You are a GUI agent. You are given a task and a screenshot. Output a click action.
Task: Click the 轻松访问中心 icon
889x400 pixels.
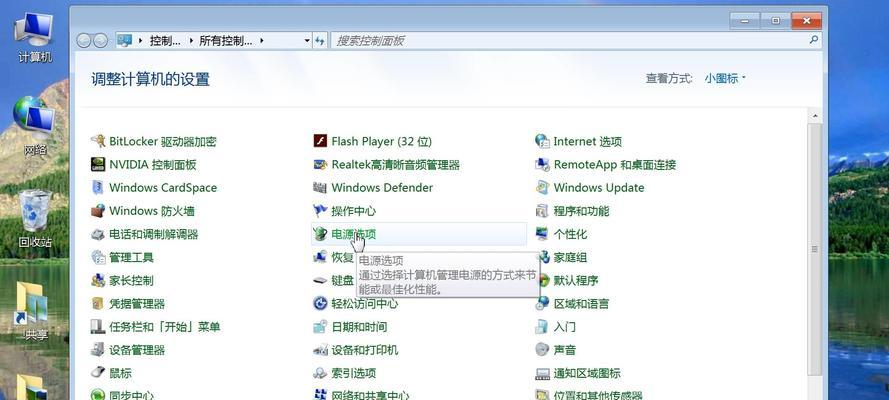pyautogui.click(x=320, y=304)
